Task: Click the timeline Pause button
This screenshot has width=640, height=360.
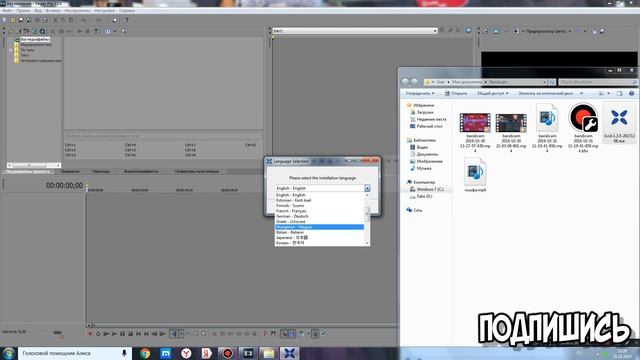Action: click(x=122, y=334)
